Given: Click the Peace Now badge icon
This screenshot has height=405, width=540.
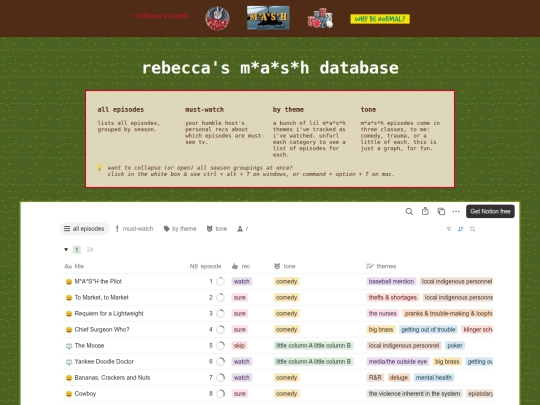Looking at the screenshot, I should tap(217, 18).
